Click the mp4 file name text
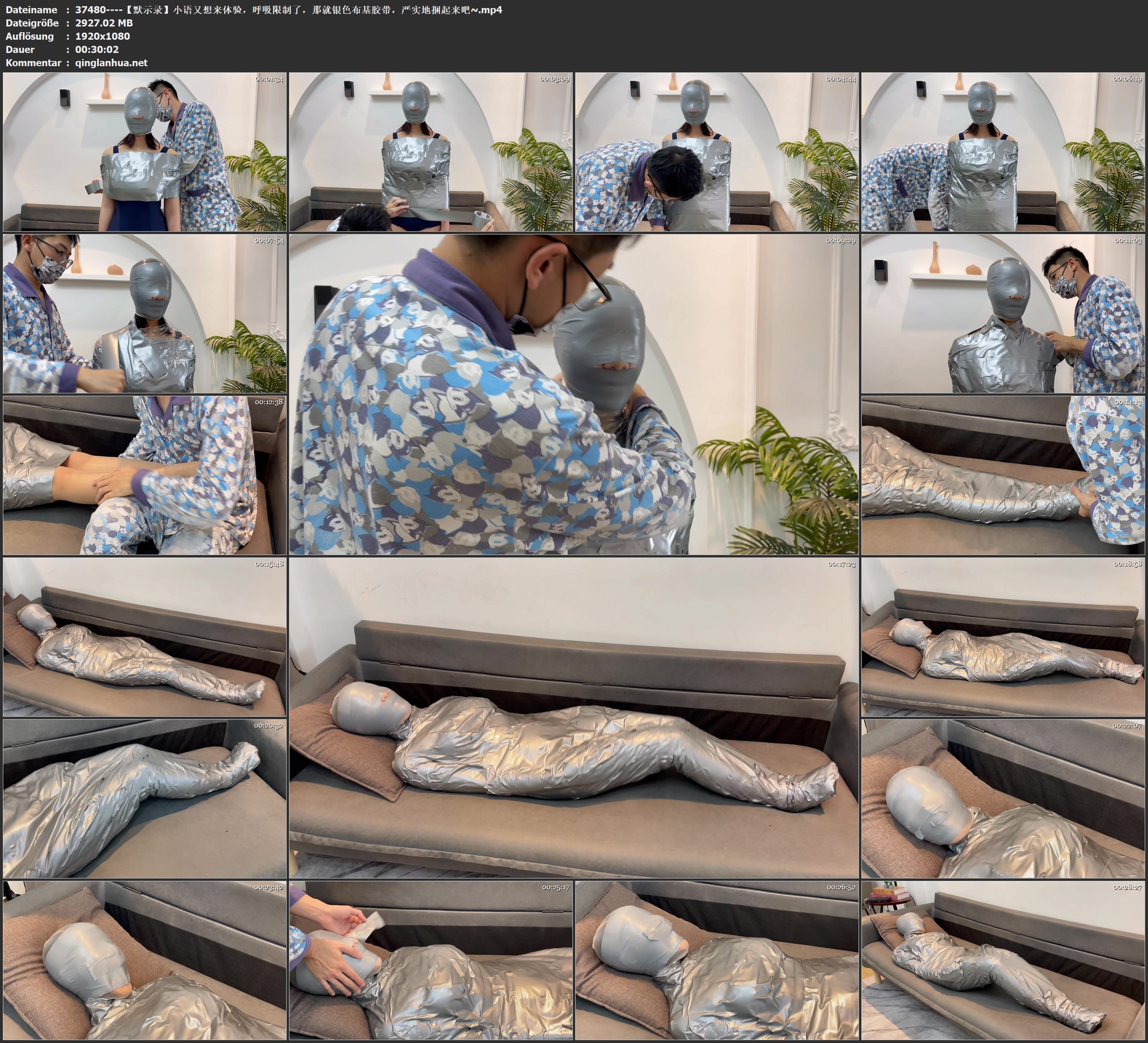Image resolution: width=1148 pixels, height=1043 pixels. click(288, 9)
